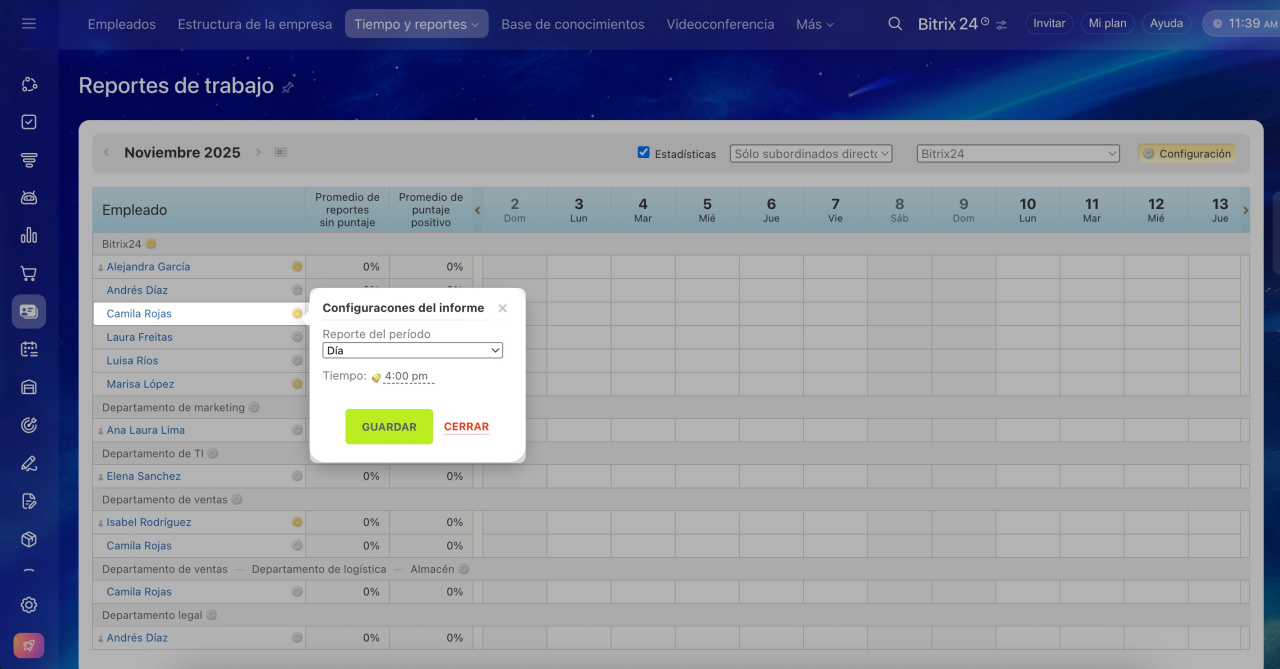Close the Configuracones del informe popup
The width and height of the screenshot is (1280, 669).
(503, 309)
